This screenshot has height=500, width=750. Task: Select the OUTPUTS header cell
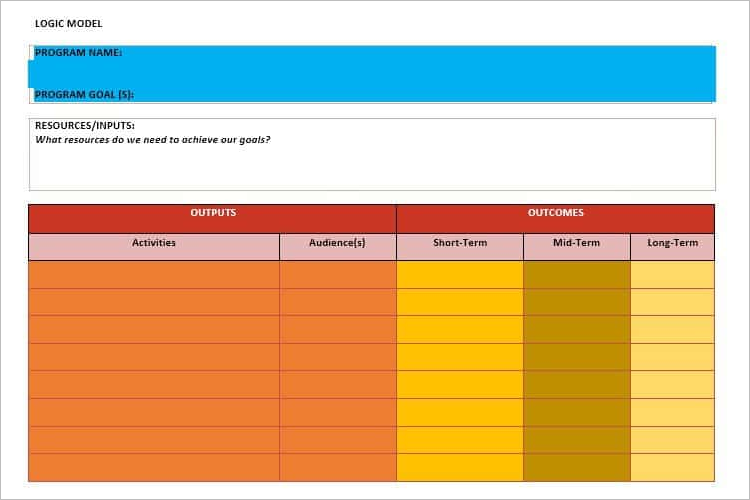[x=213, y=219]
